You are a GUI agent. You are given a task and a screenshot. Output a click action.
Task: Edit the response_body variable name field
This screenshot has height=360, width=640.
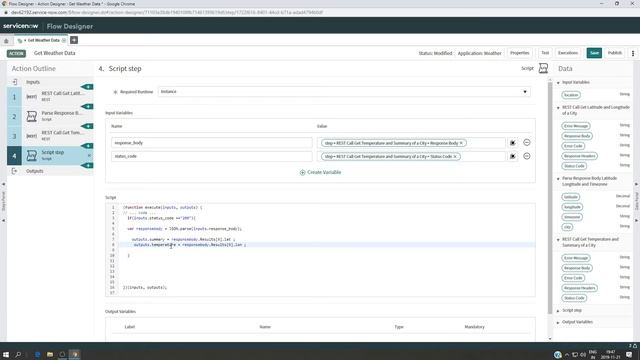[212, 143]
